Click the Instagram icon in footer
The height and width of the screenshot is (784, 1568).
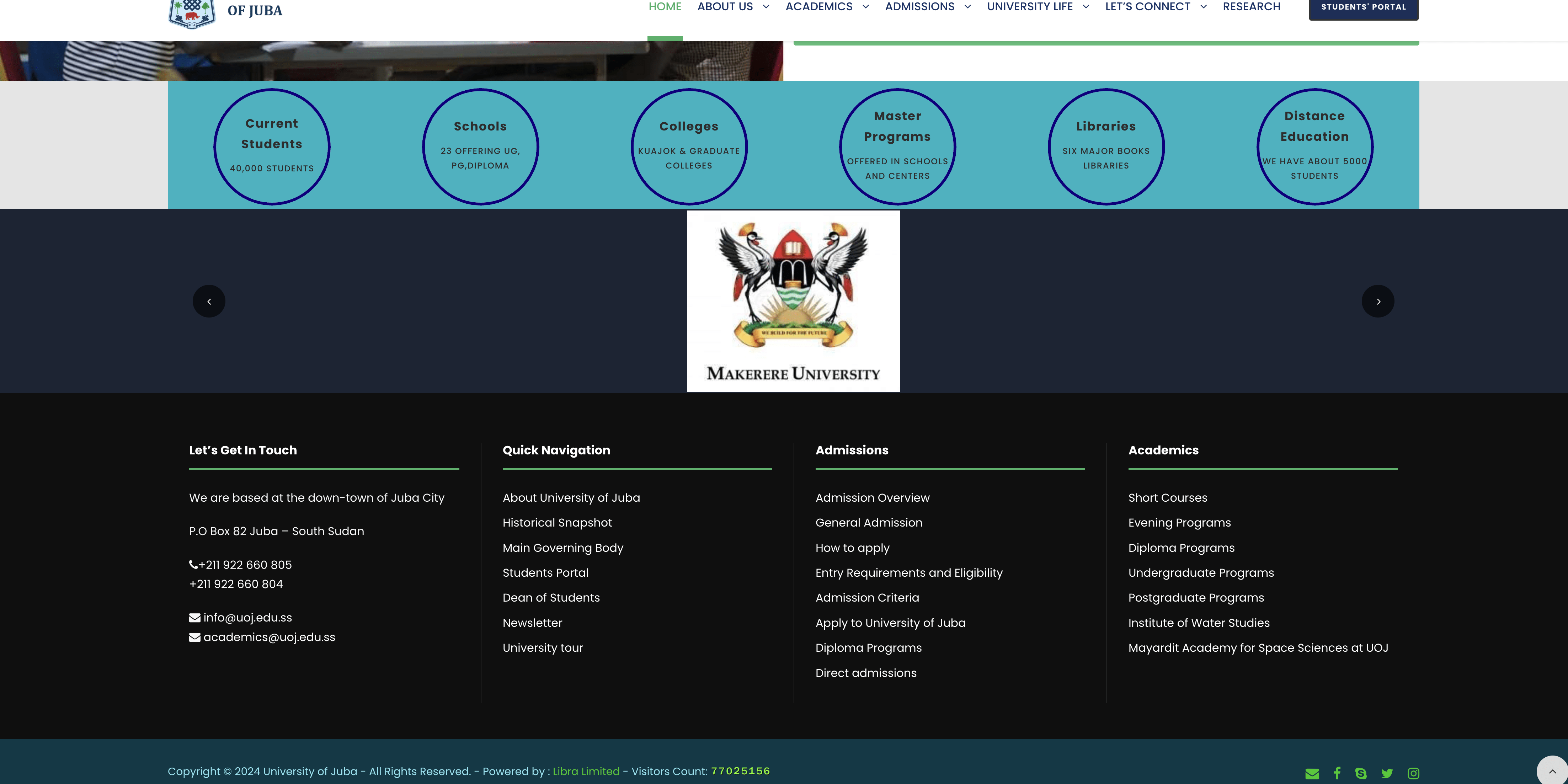click(1413, 774)
